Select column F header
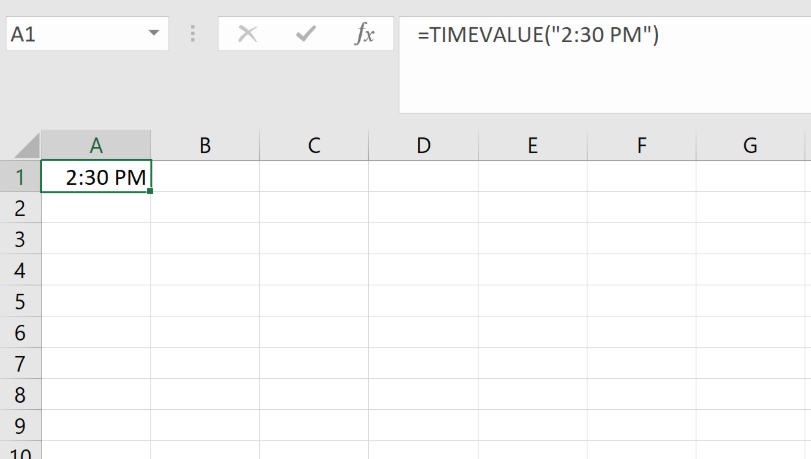This screenshot has width=811, height=459. click(x=641, y=145)
